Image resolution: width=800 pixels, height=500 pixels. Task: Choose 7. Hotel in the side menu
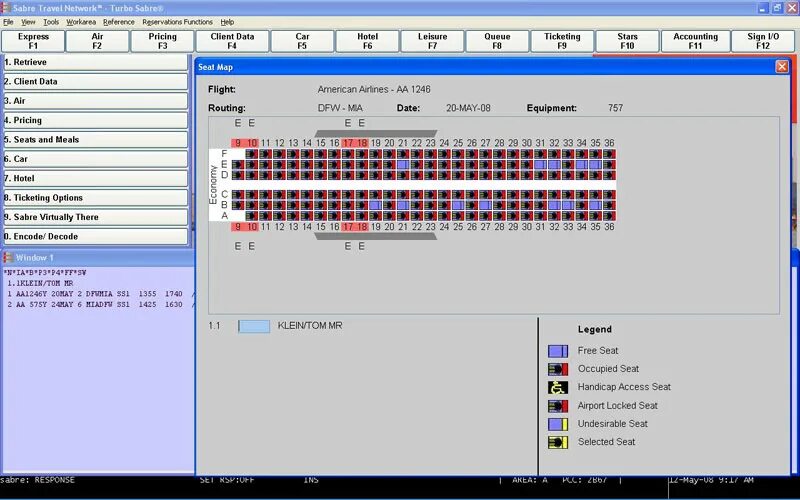(96, 179)
